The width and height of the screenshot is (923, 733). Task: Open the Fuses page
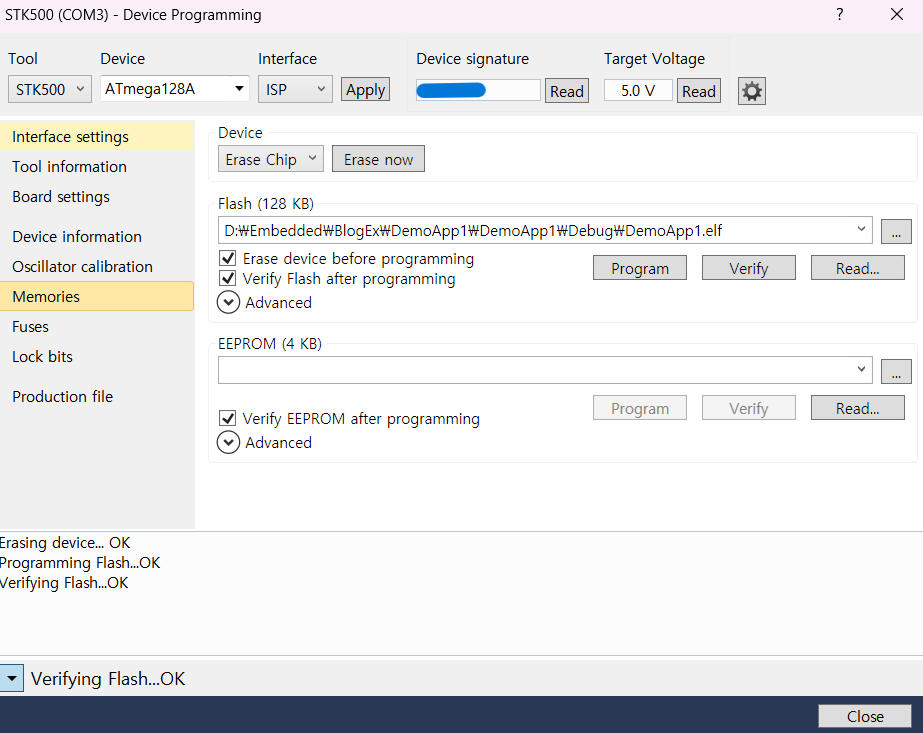point(97,327)
